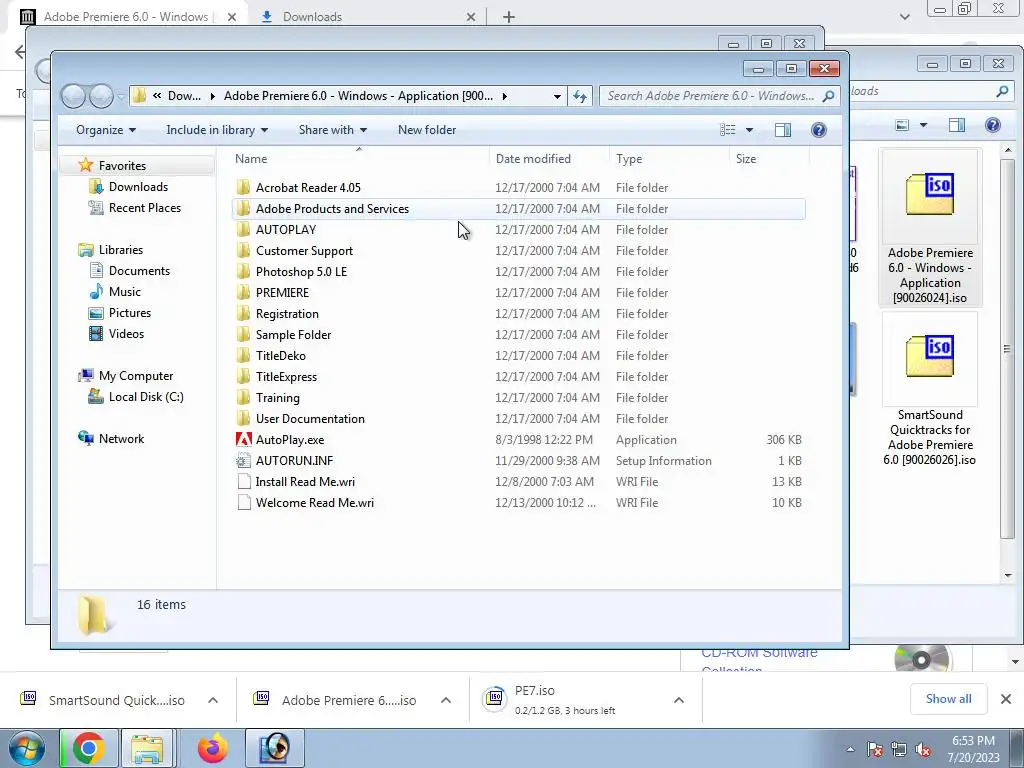Click New folder button
The width and height of the screenshot is (1024, 768).
(427, 130)
